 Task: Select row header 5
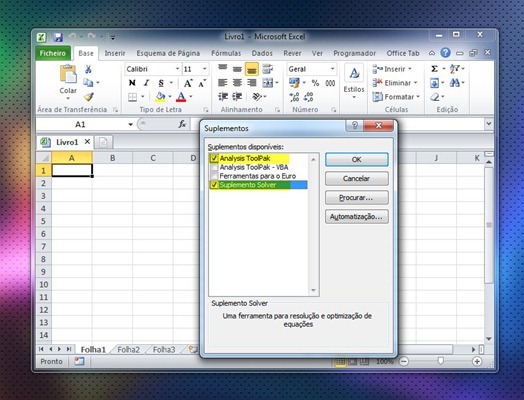tap(43, 221)
